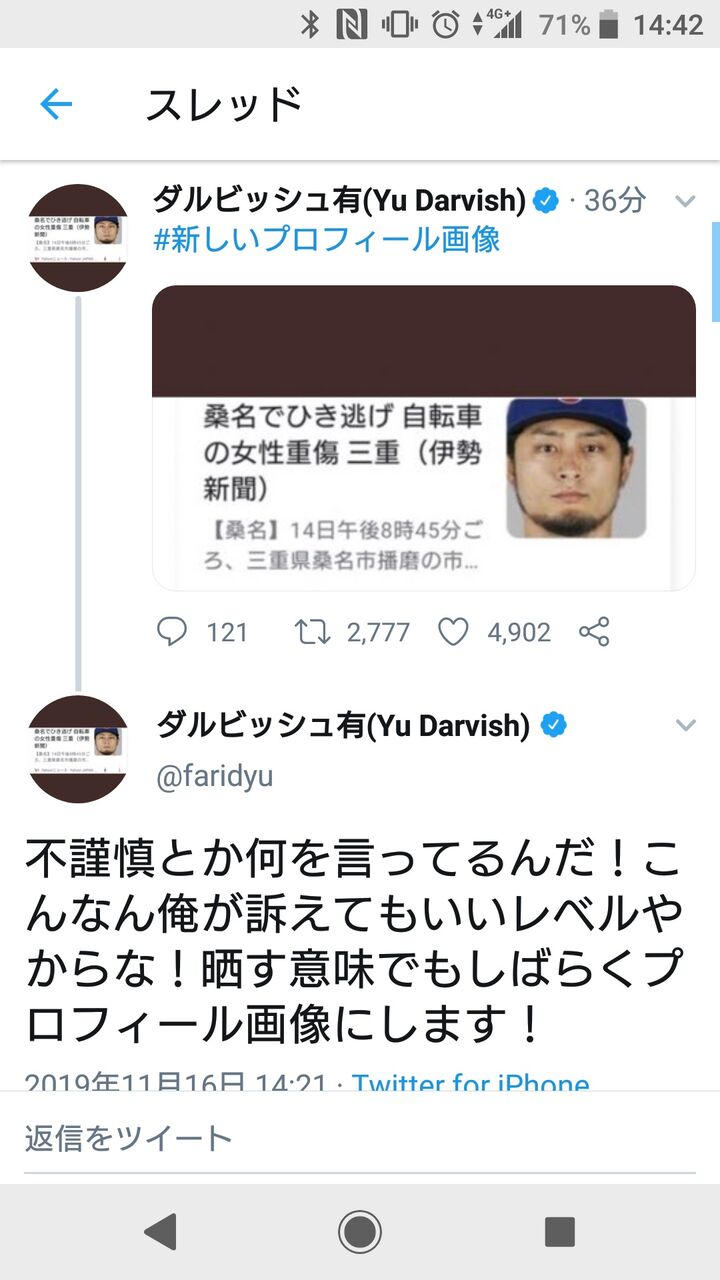Viewport: 720px width, 1280px height.
Task: Tap Android back navigation triangle
Action: pos(160,1232)
